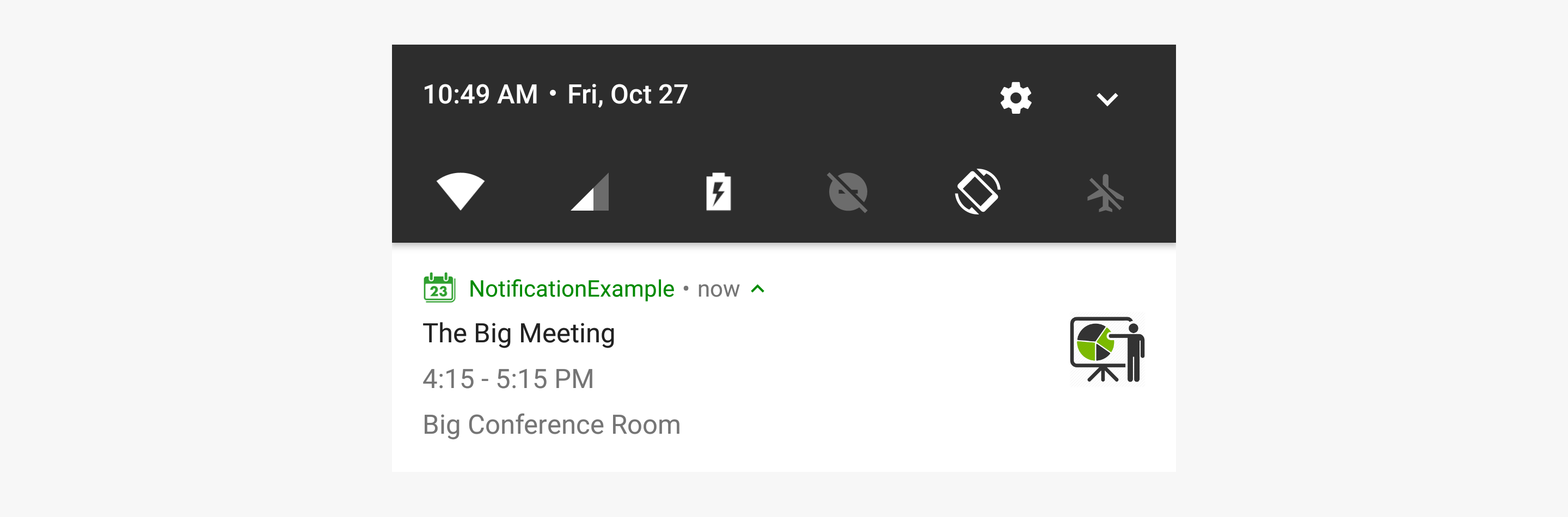Tap the 10:49 AM clock text
Viewport: 1568px width, 517px height.
480,94
